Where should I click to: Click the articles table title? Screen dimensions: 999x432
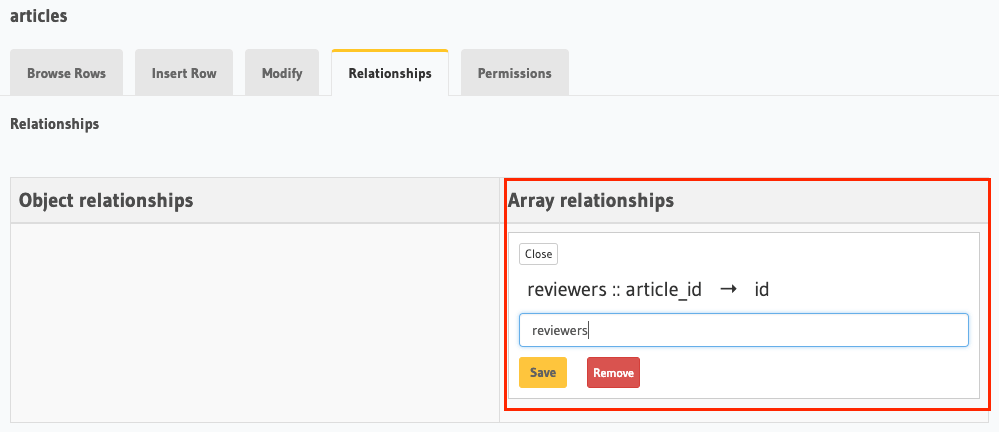coord(39,16)
